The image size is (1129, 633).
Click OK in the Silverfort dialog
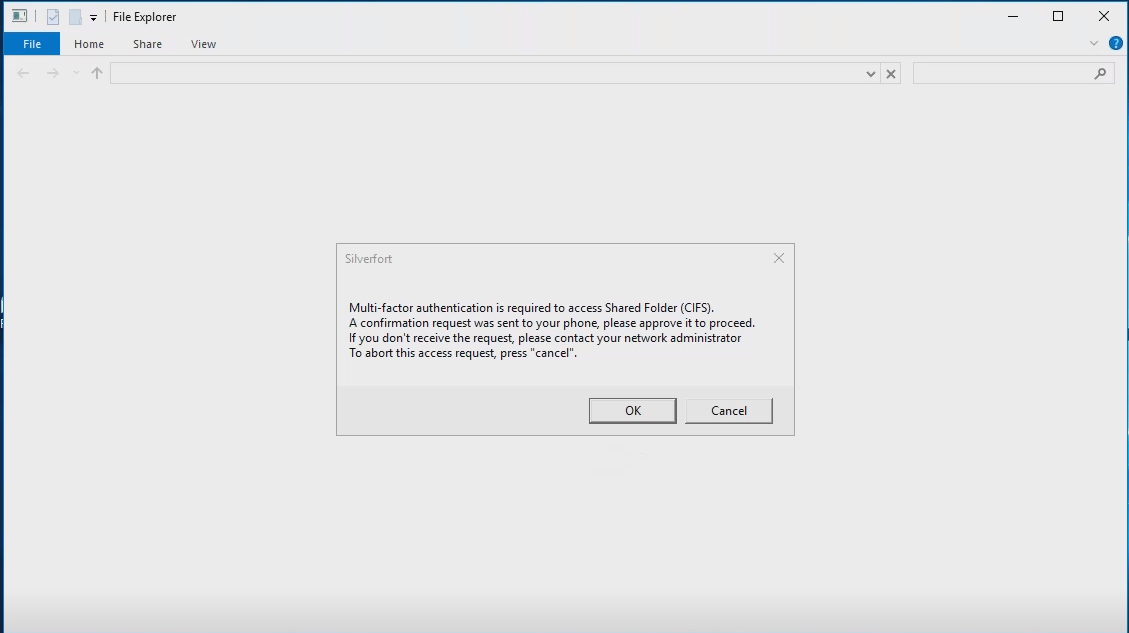coord(632,410)
